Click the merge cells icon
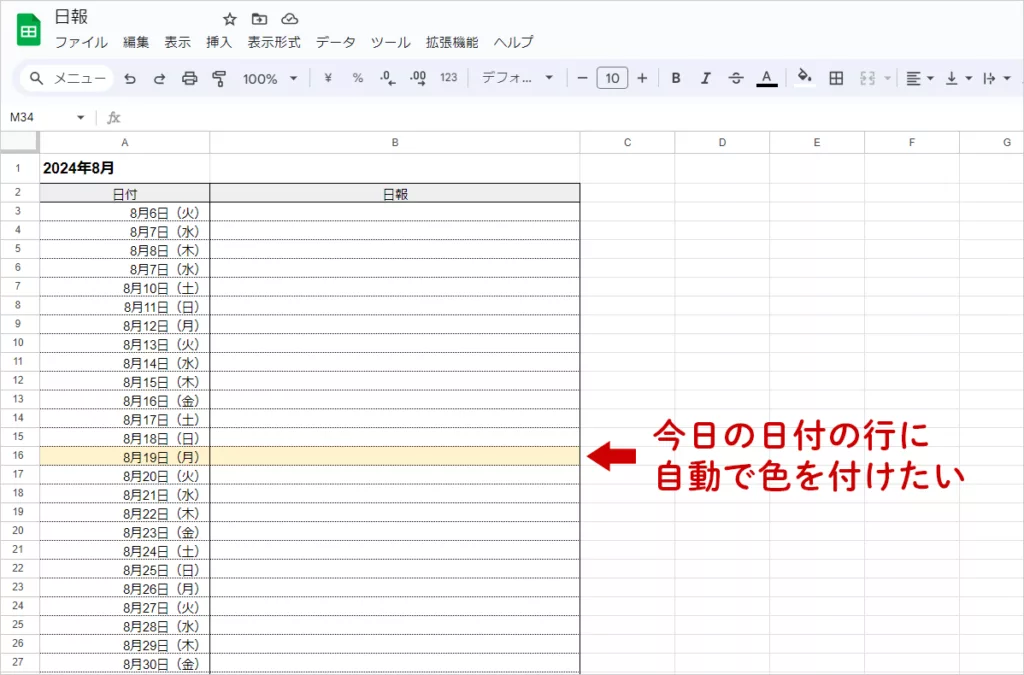Image resolution: width=1024 pixels, height=675 pixels. [867, 78]
